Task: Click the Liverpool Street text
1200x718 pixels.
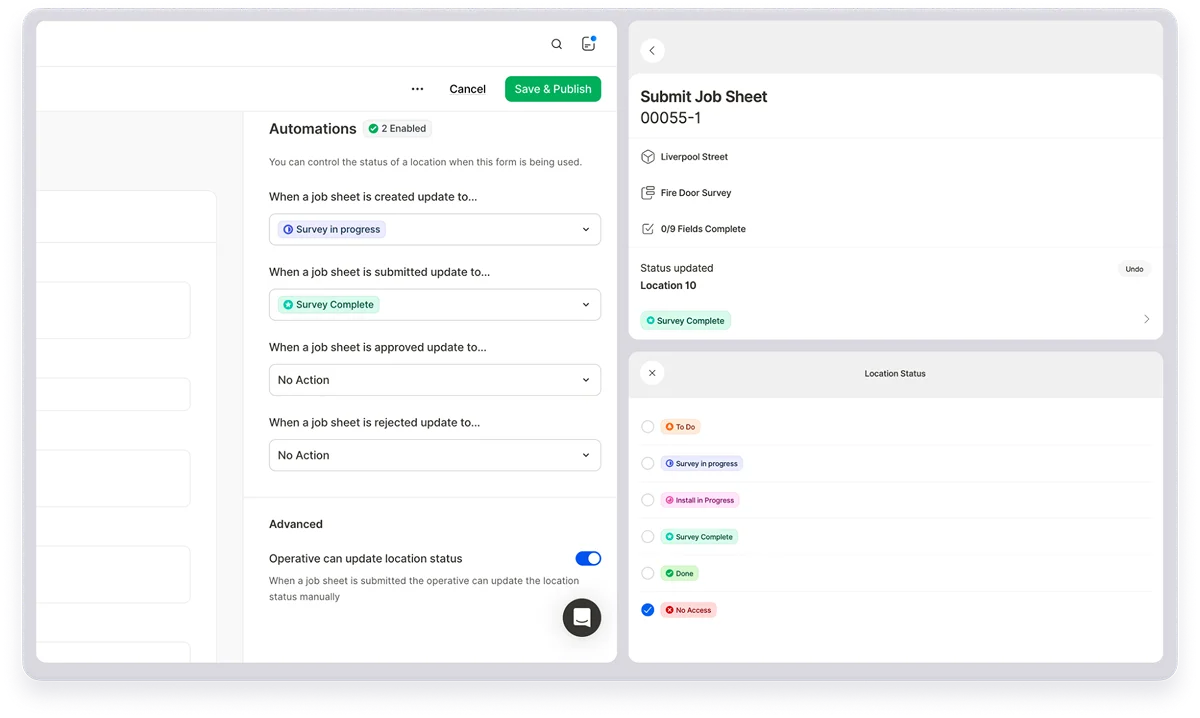Action: [694, 157]
